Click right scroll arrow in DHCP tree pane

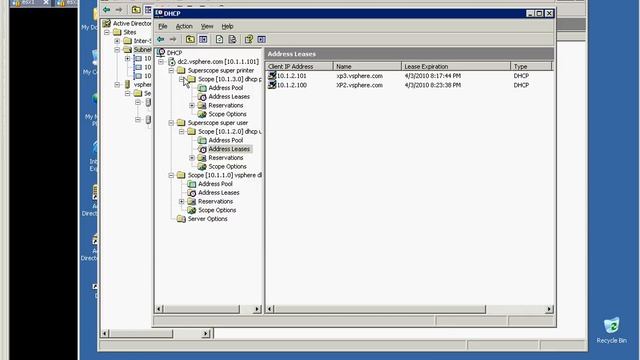pyautogui.click(x=257, y=309)
